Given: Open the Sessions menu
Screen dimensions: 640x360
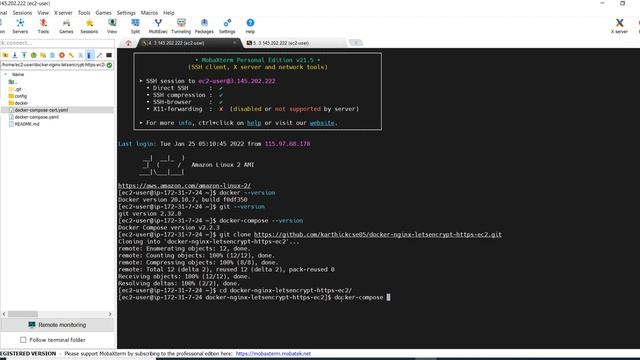Looking at the screenshot, I should point(22,13).
